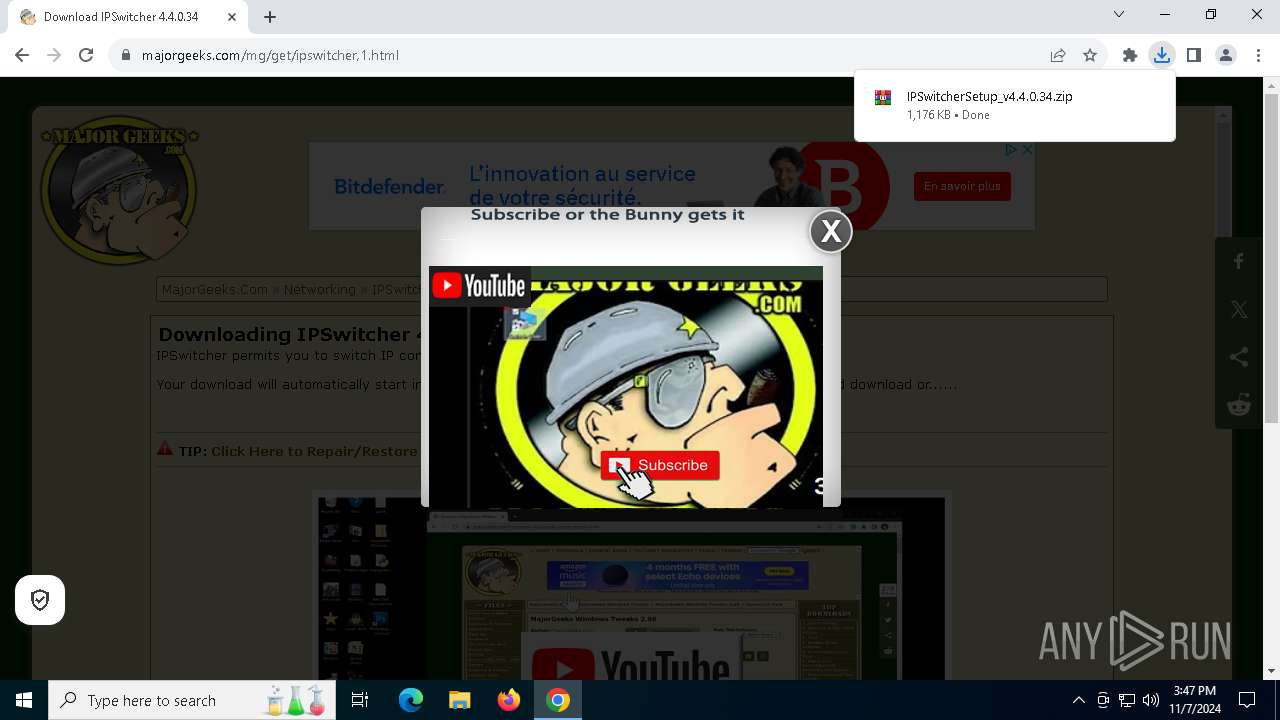The image size is (1280, 720).
Task: Open the volume tray icon
Action: point(1151,700)
